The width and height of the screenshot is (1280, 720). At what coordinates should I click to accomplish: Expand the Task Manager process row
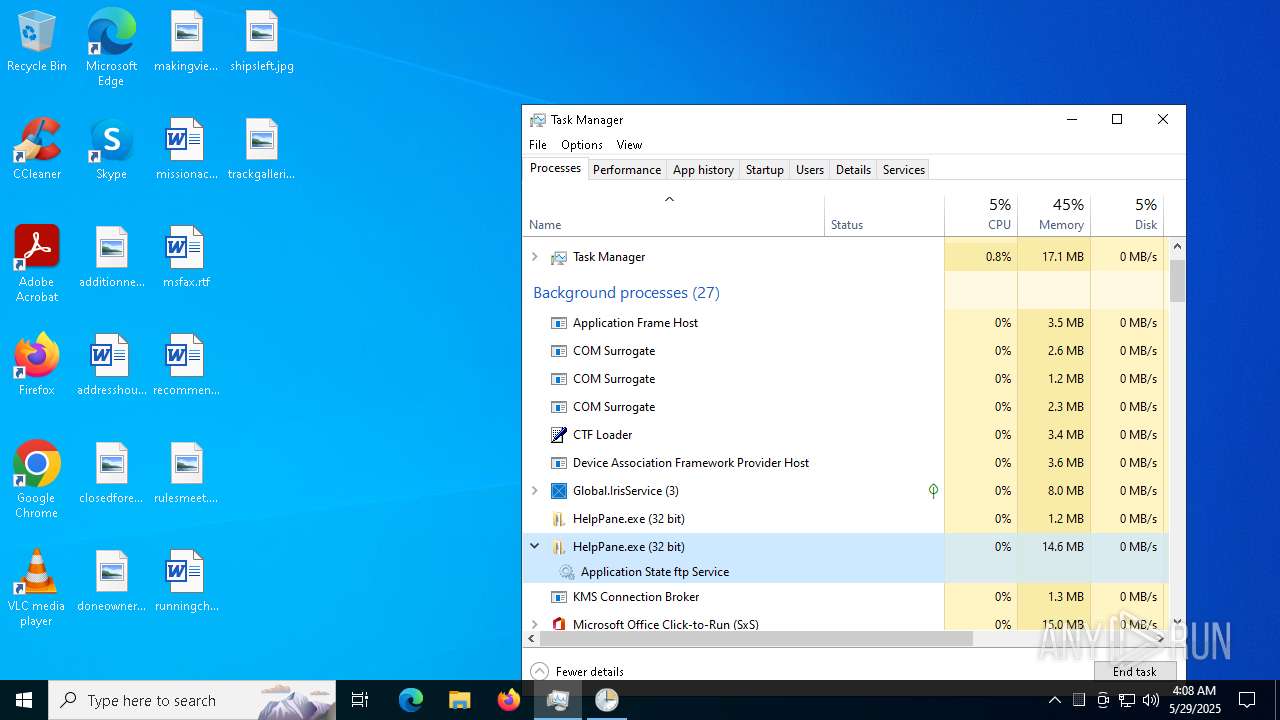click(534, 257)
